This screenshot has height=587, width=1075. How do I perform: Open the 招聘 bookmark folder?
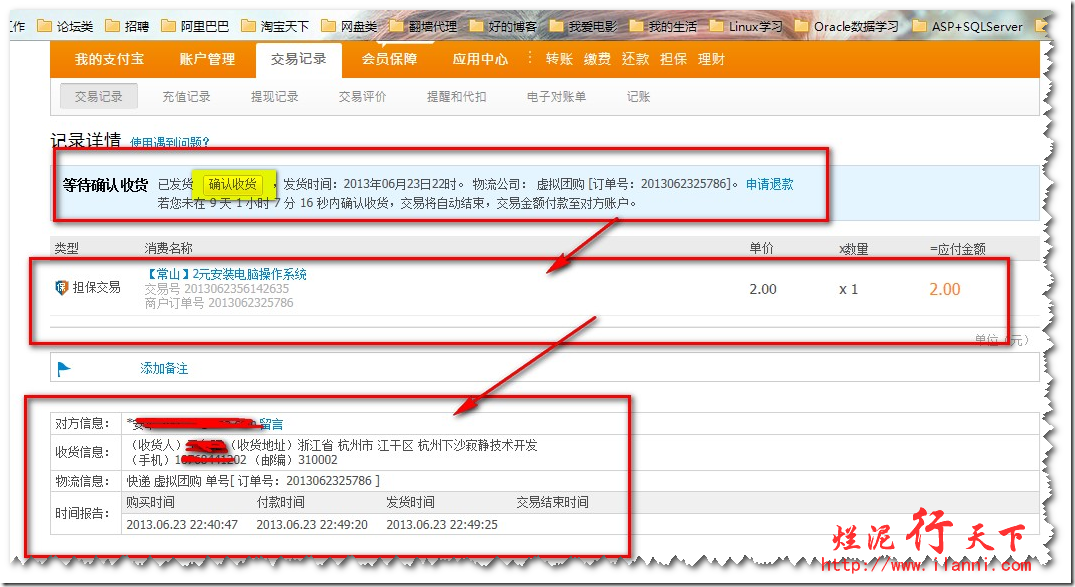pos(128,26)
